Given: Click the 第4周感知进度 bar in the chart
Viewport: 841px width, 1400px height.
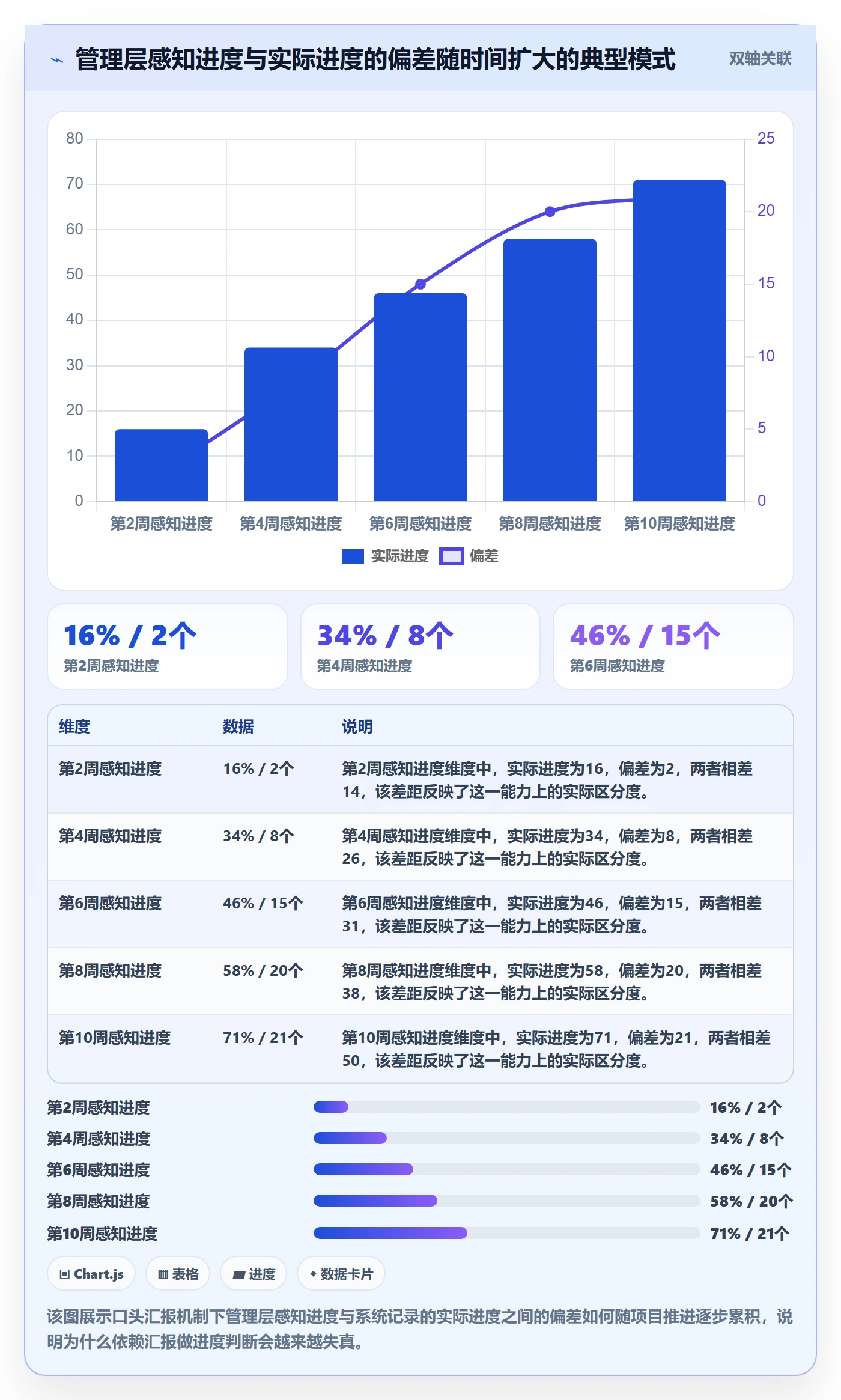Looking at the screenshot, I should (x=291, y=424).
